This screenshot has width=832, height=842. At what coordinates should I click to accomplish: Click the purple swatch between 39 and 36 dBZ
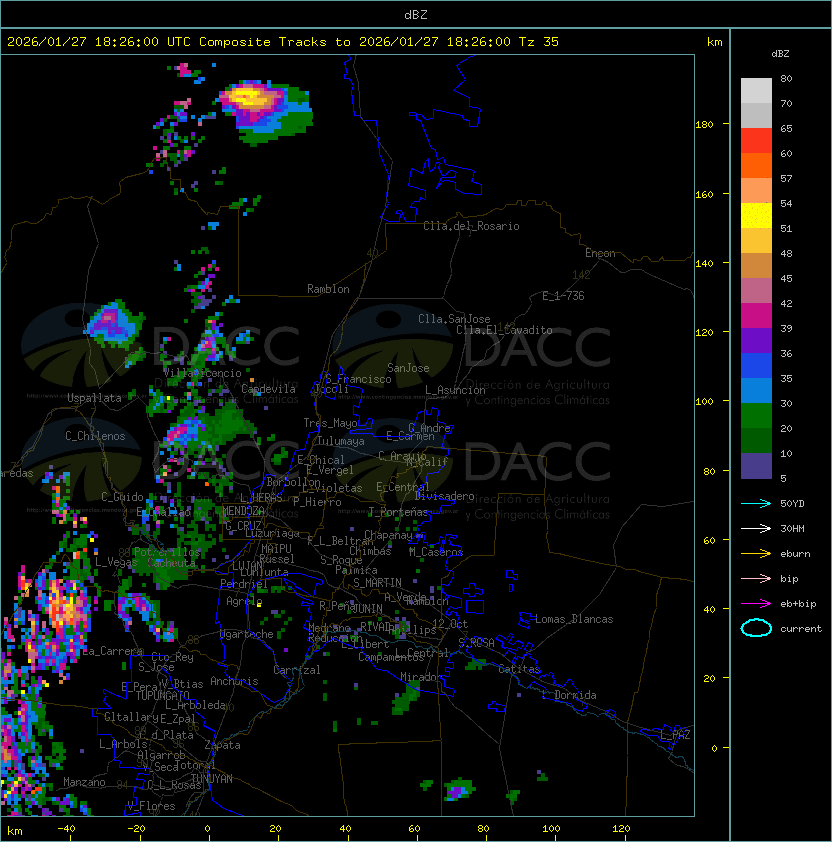[x=756, y=340]
